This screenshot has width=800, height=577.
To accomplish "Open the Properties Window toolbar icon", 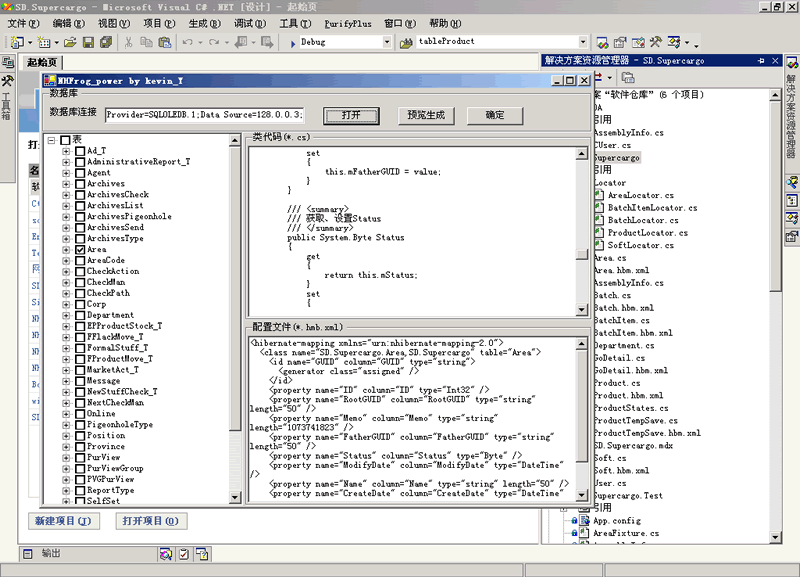I will tap(620, 42).
